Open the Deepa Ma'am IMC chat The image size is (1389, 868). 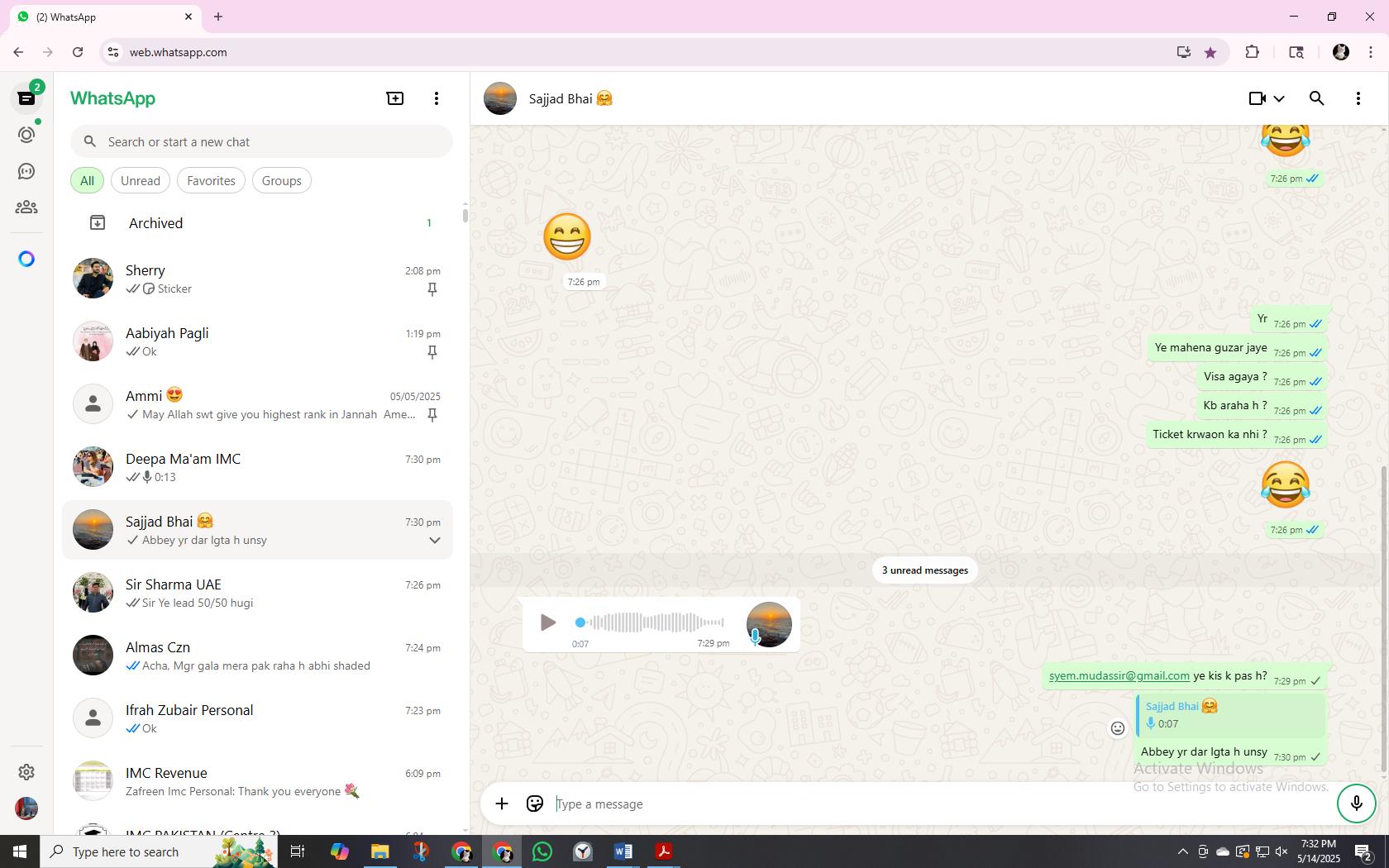[x=258, y=467]
